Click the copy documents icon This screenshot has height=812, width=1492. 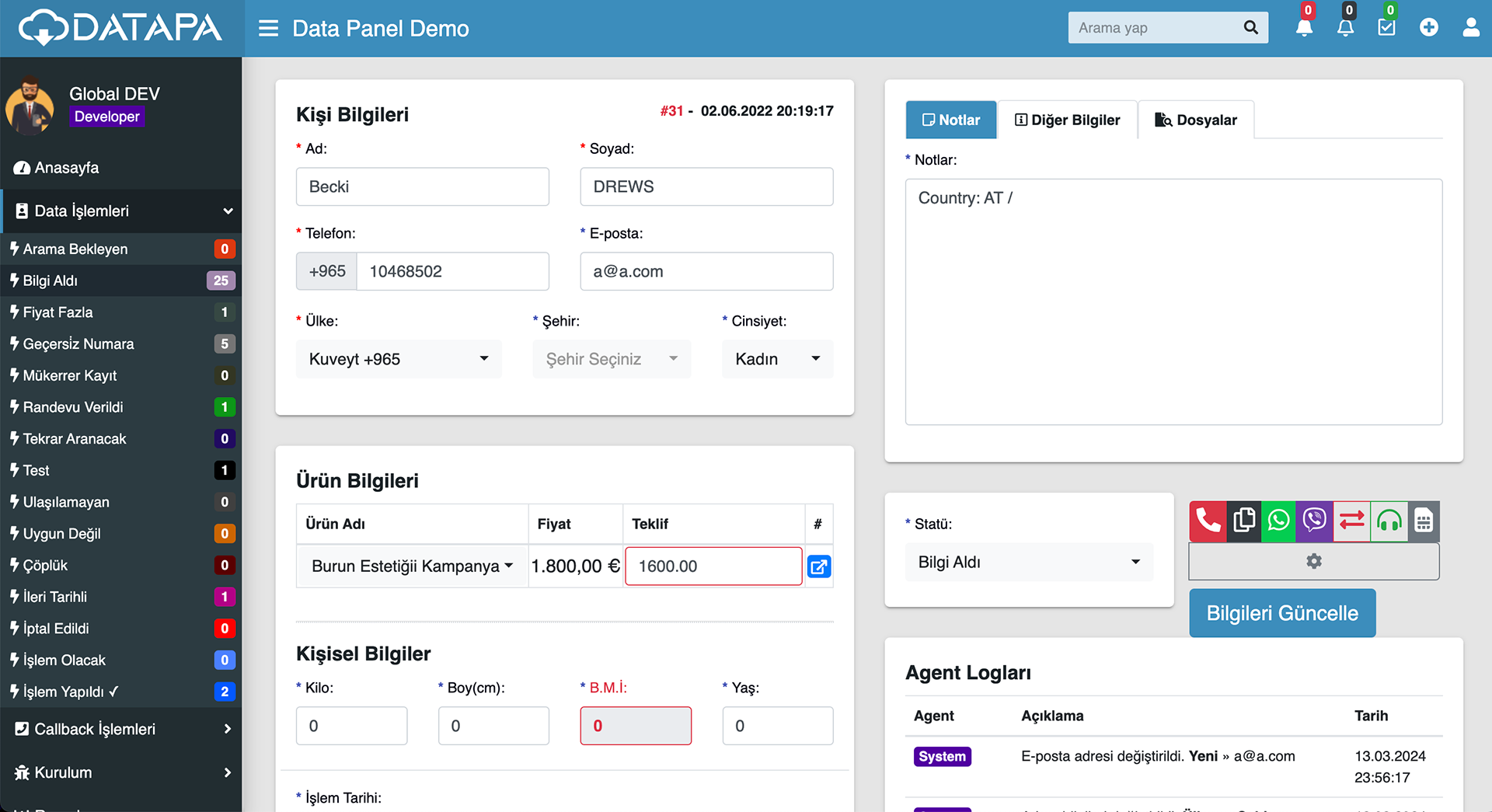1244,521
